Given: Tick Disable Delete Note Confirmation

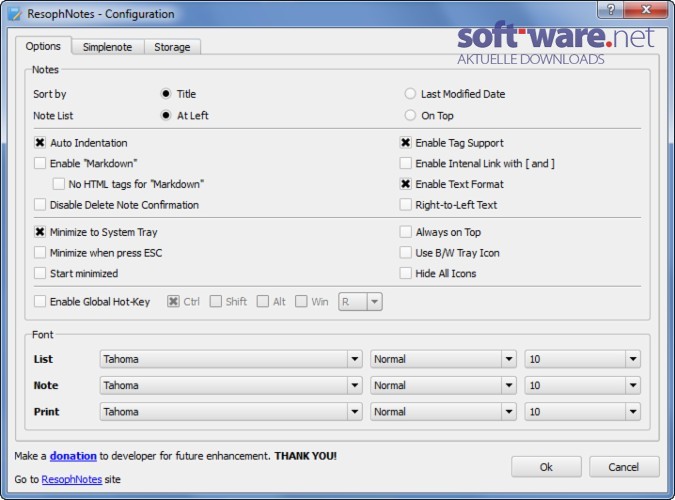Looking at the screenshot, I should [x=40, y=205].
